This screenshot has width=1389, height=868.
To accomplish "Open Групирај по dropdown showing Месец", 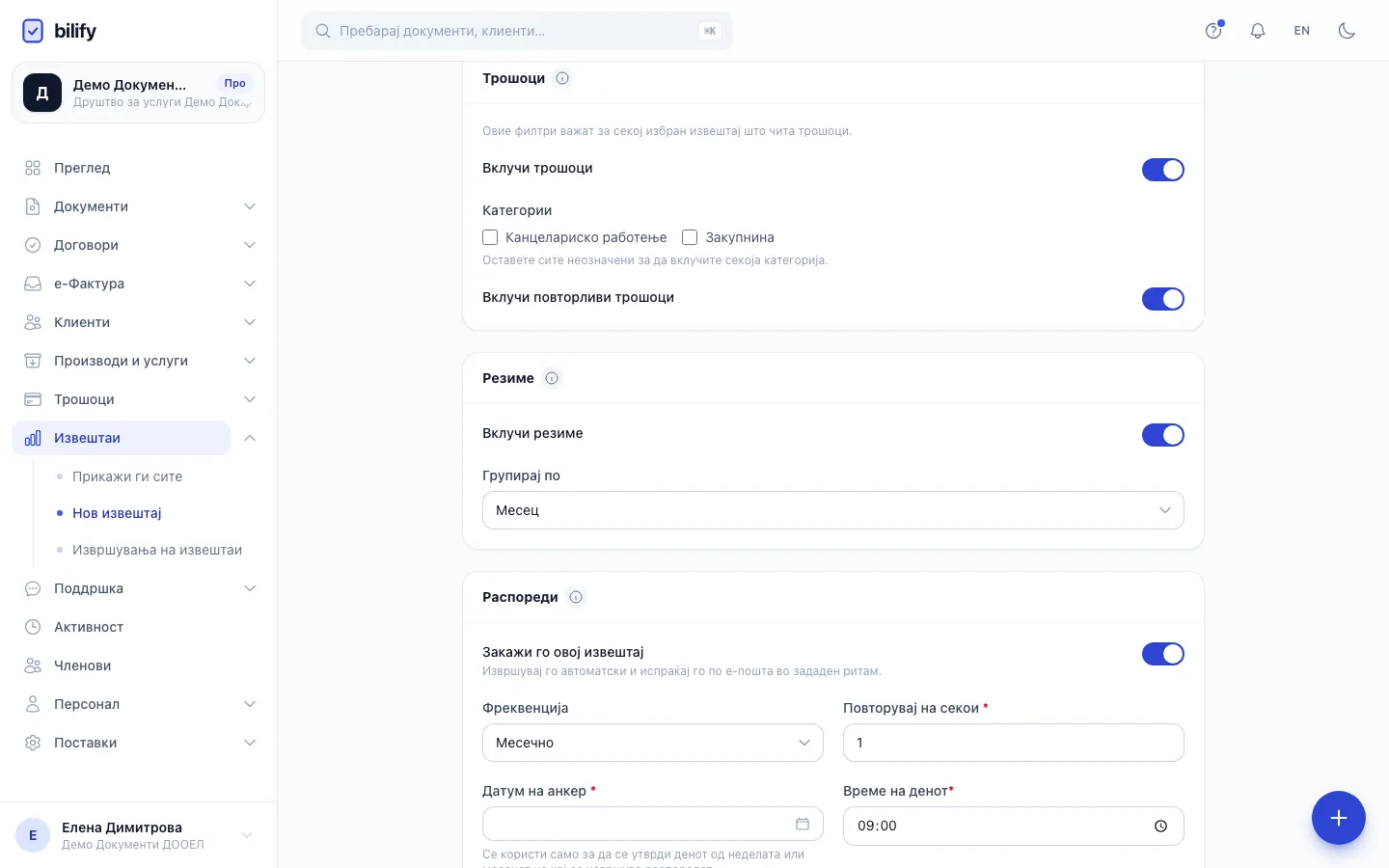I will point(833,510).
